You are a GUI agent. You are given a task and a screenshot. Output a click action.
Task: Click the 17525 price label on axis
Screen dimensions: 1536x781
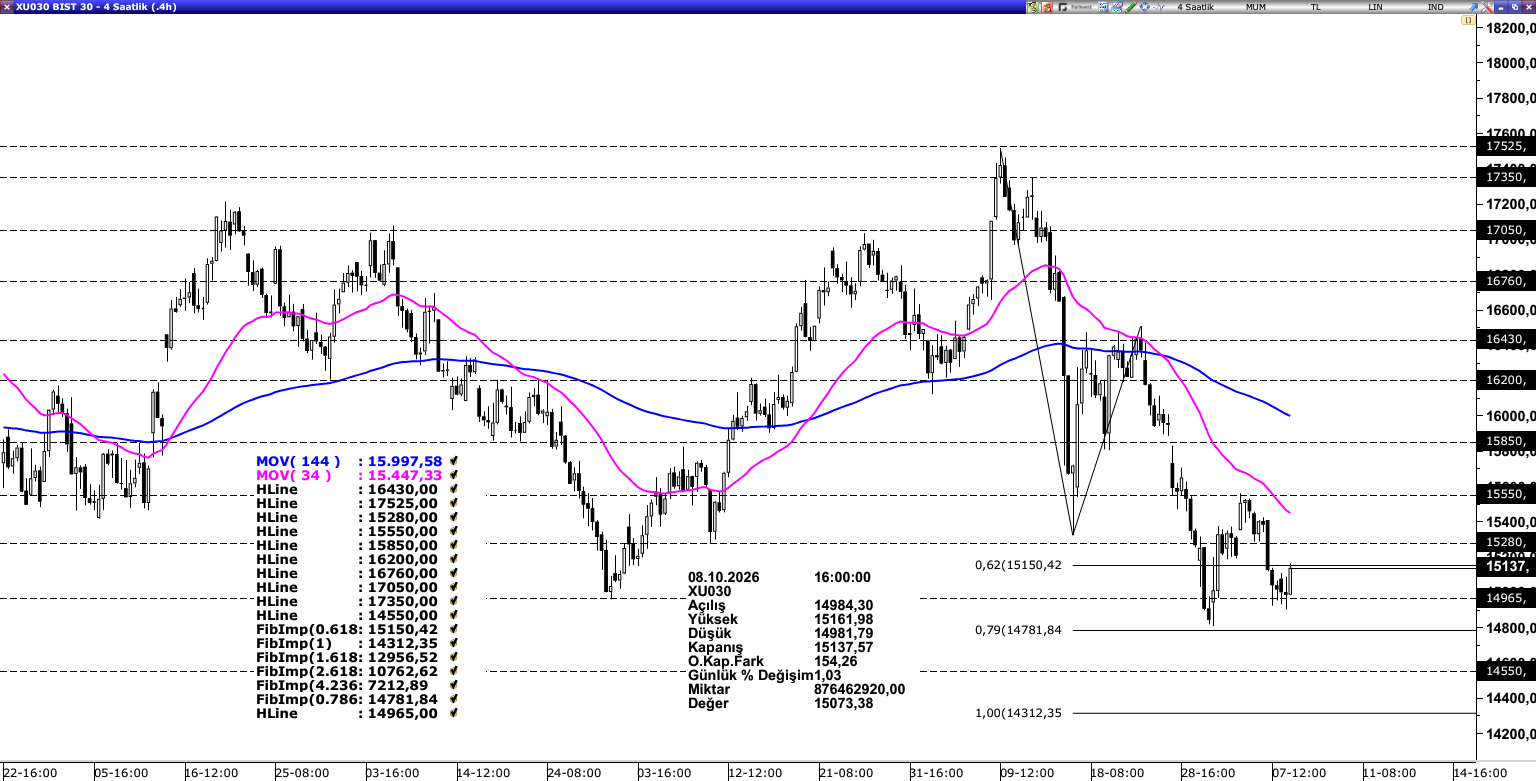click(1506, 146)
